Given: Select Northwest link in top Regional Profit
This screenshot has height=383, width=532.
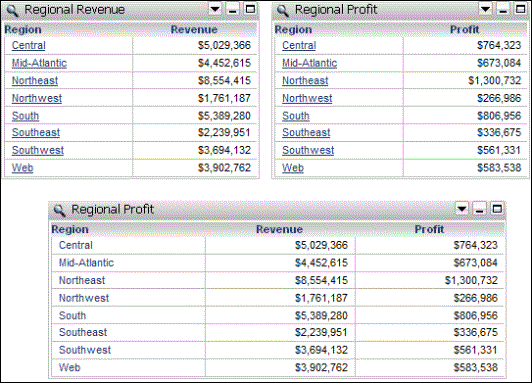Looking at the screenshot, I should click(307, 98).
